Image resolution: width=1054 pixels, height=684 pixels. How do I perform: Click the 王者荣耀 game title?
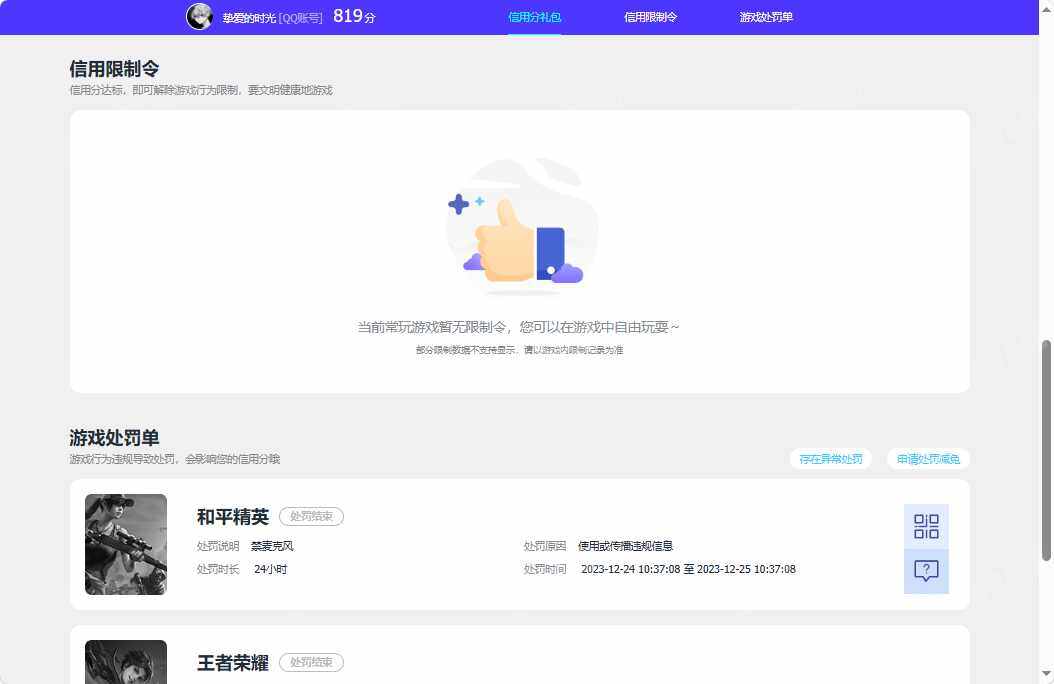tap(233, 662)
